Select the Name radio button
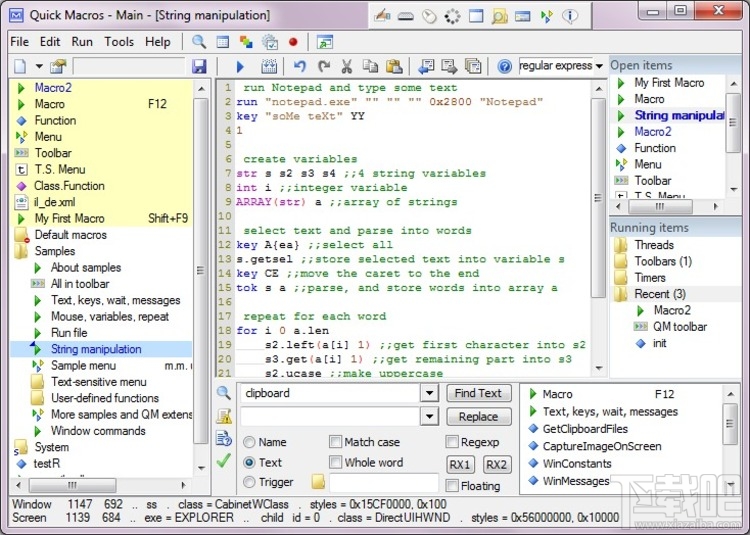 (249, 442)
